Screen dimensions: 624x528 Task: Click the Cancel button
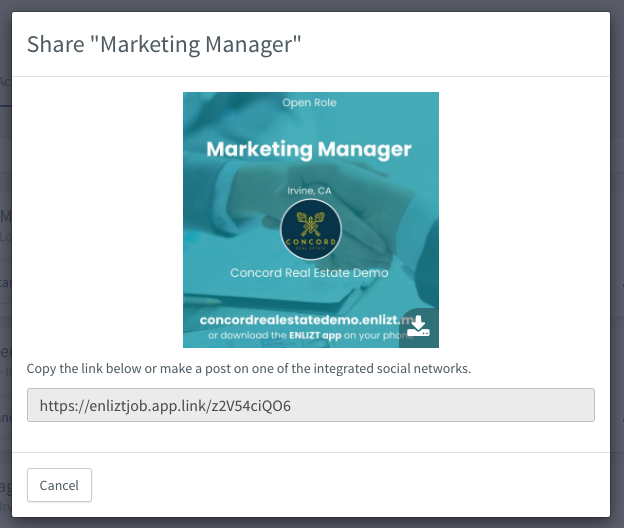coord(59,485)
